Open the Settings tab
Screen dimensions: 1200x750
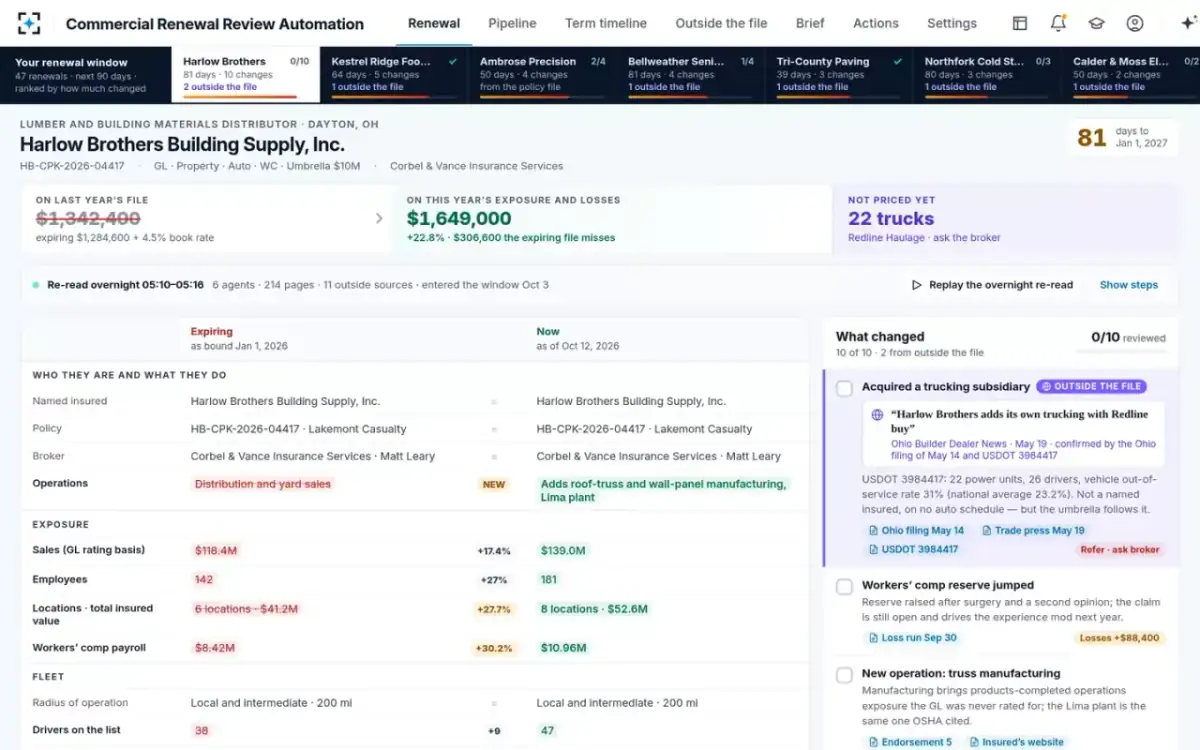click(952, 23)
